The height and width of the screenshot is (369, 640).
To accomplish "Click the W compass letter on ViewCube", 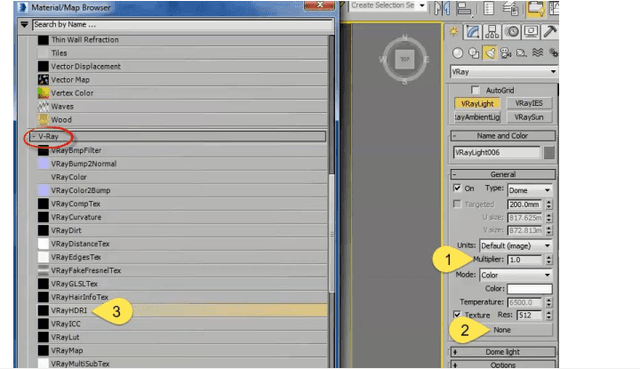I will click(382, 60).
